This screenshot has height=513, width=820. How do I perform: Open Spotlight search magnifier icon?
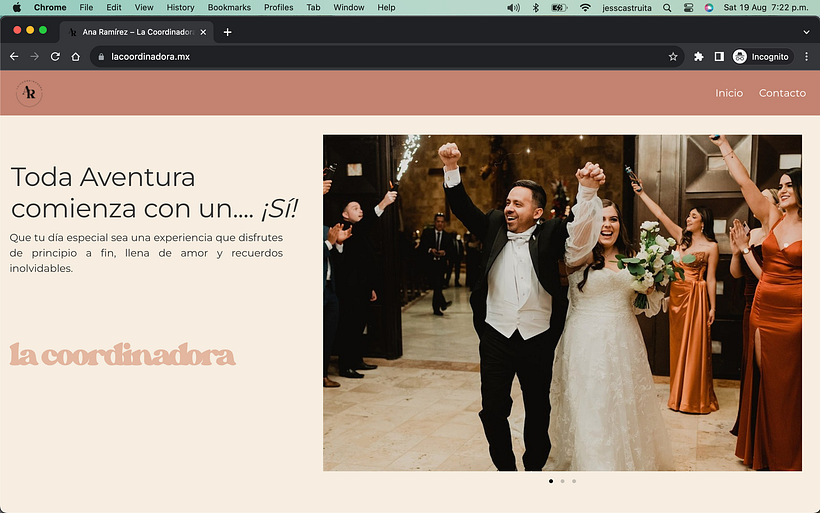pos(667,7)
